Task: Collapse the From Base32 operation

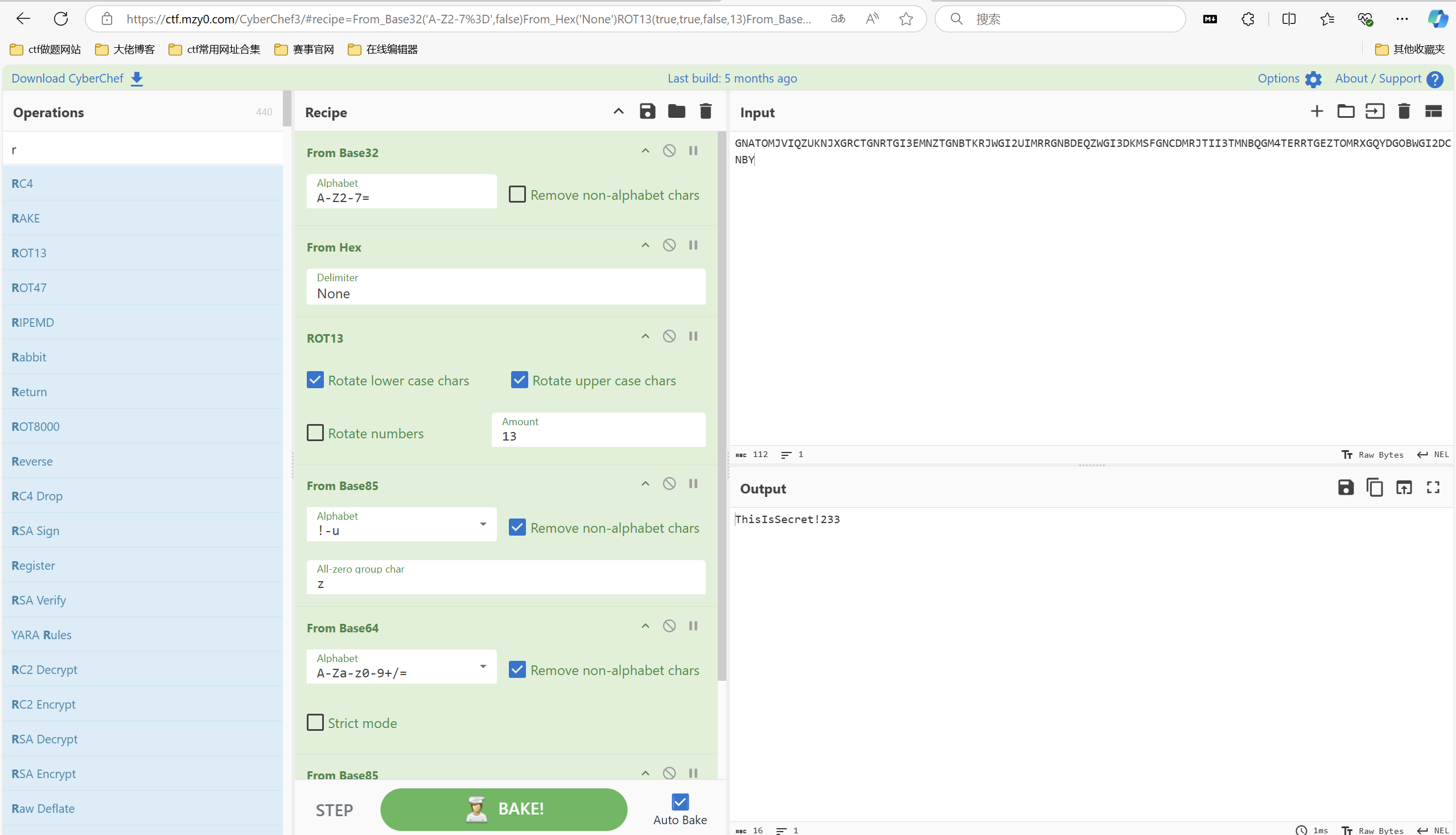Action: 645,151
